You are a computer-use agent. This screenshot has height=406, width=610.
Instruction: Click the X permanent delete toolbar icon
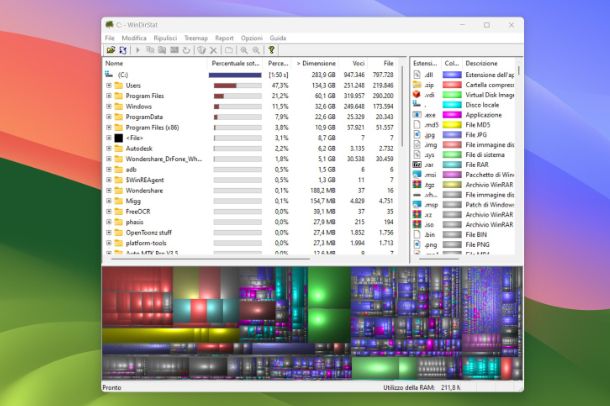point(213,50)
